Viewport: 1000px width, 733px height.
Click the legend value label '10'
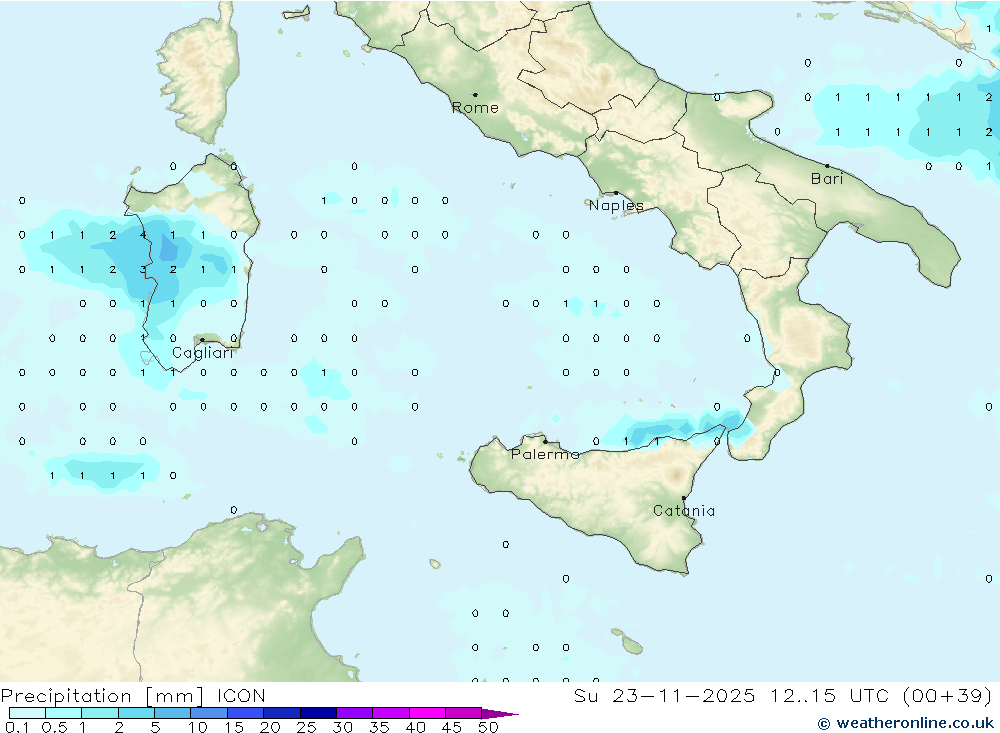tap(198, 727)
